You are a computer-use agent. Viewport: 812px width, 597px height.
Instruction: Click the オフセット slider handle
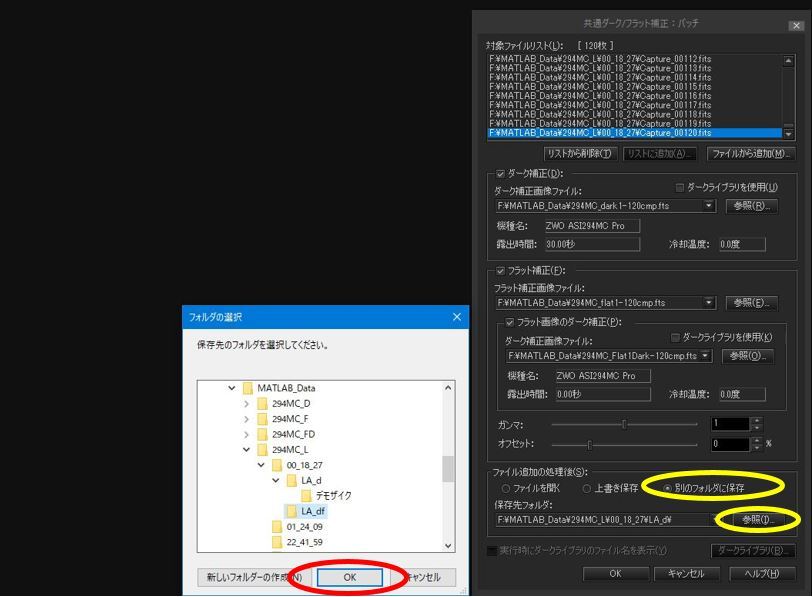pos(589,444)
